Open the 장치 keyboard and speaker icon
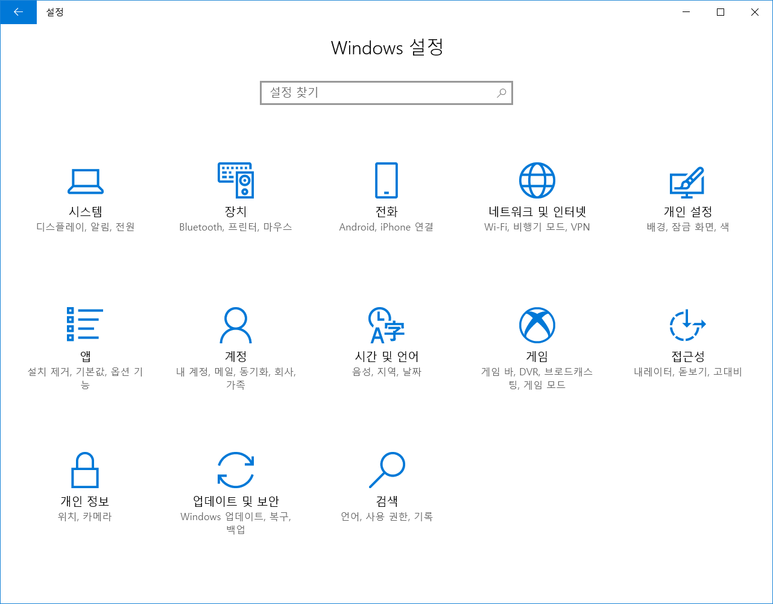773x604 pixels. pyautogui.click(x=236, y=180)
